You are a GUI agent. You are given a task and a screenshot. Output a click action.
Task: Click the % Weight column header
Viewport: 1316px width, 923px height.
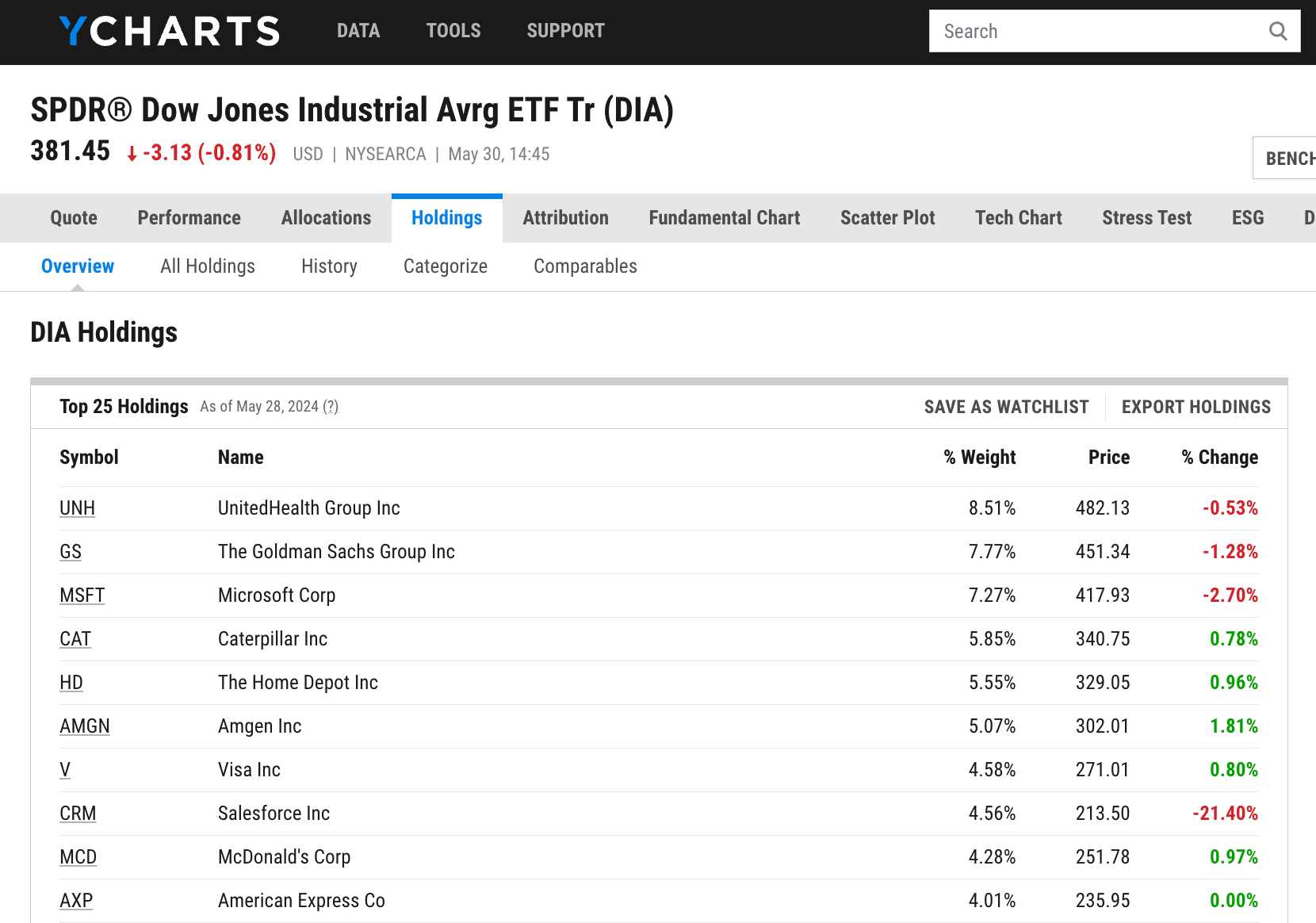point(980,458)
